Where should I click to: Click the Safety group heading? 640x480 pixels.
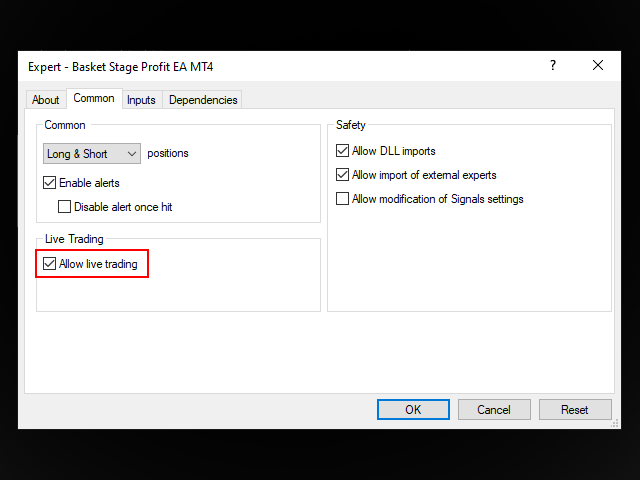tap(351, 125)
